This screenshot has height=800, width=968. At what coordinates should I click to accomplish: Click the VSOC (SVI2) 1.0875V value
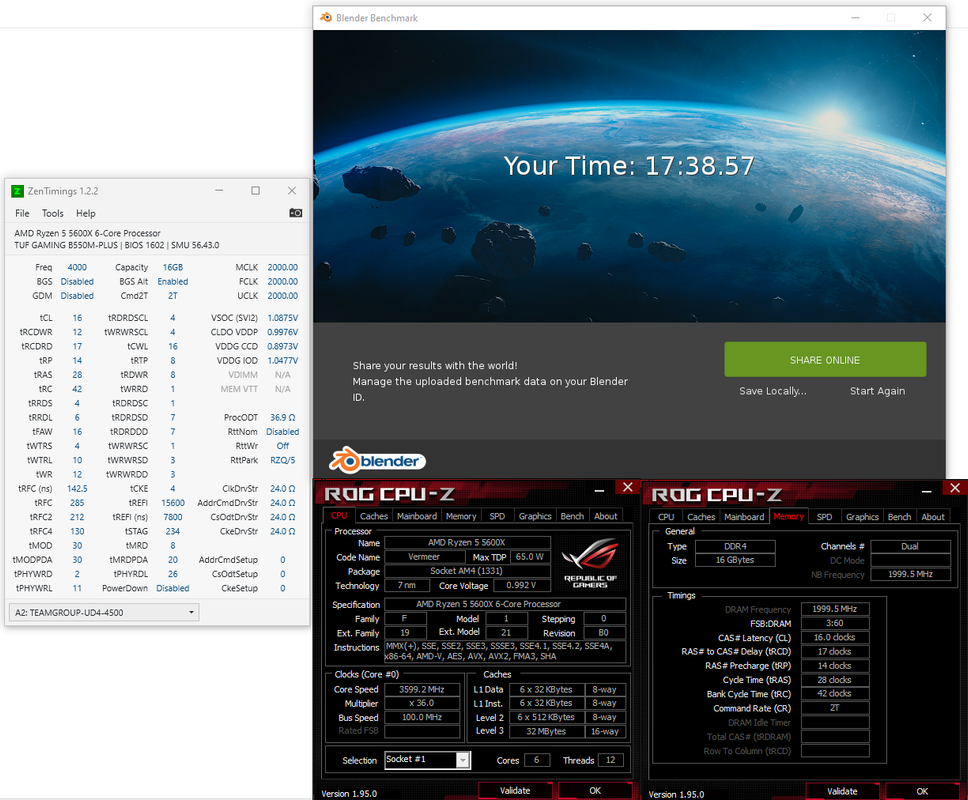283,318
